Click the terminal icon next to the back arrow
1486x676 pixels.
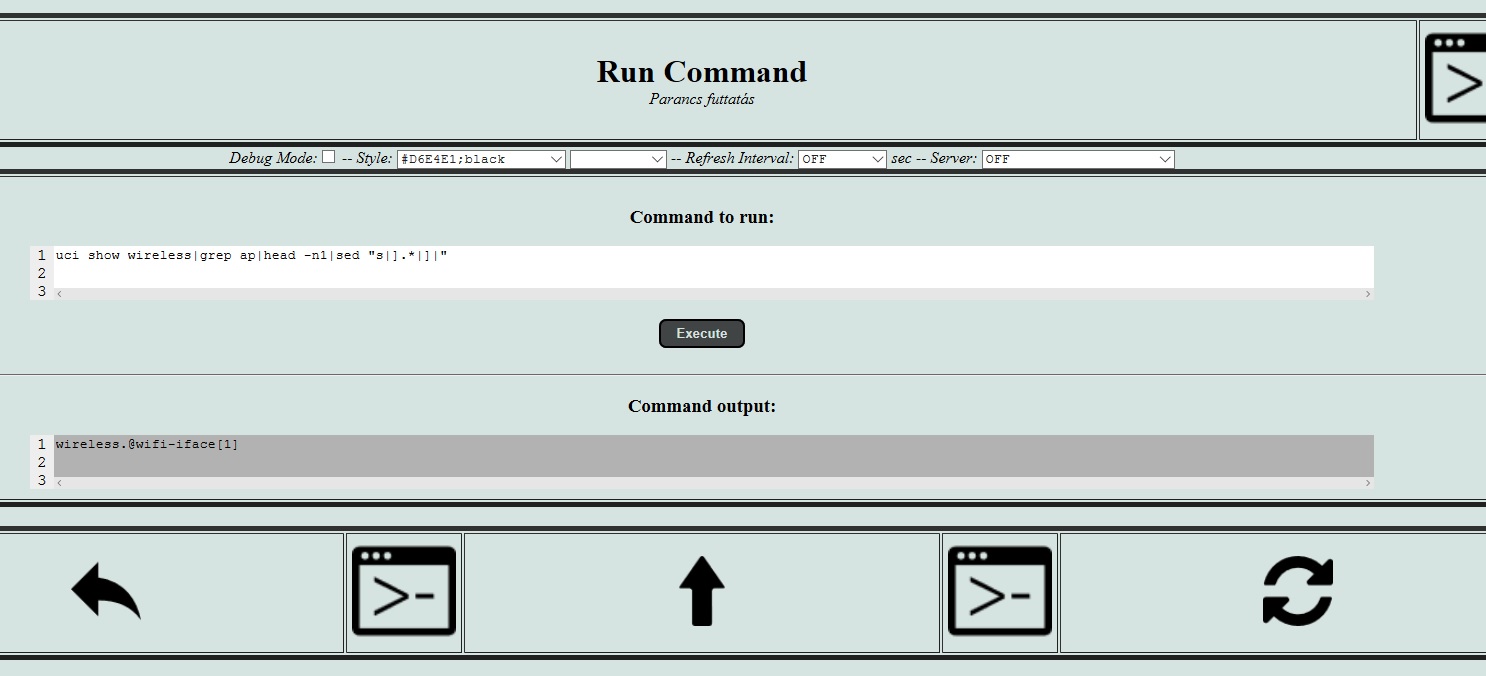point(404,591)
